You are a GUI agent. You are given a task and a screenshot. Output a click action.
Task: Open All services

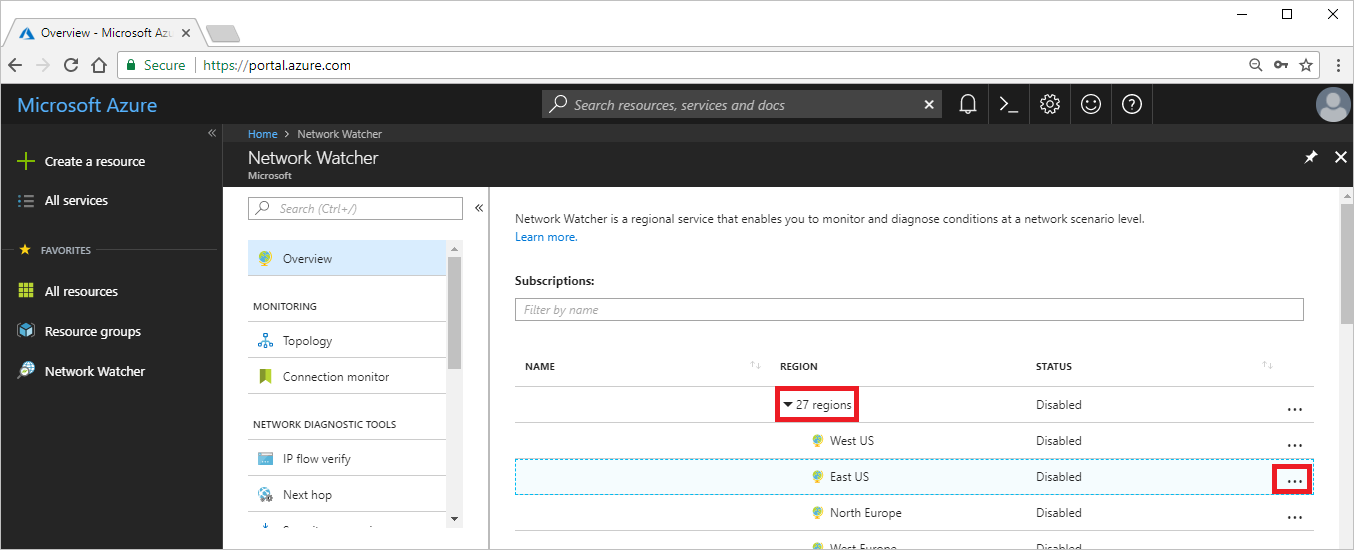(x=76, y=200)
